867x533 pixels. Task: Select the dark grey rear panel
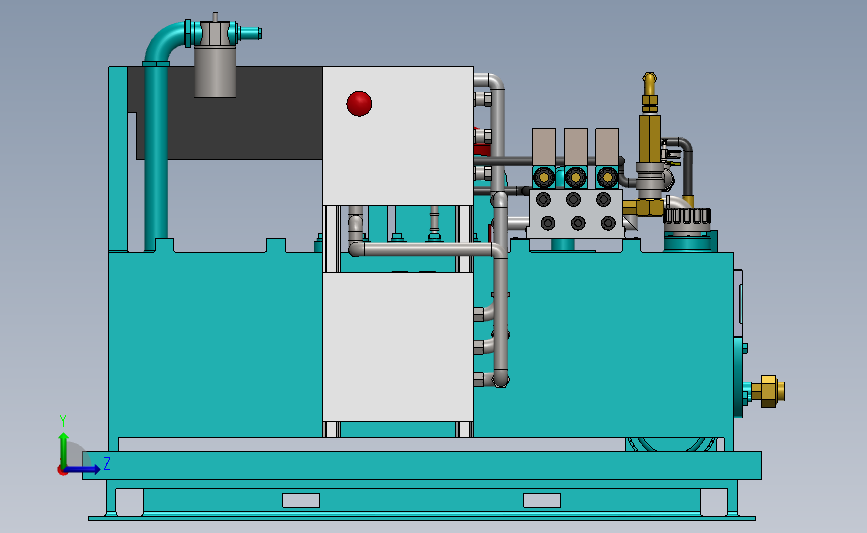pos(226,113)
